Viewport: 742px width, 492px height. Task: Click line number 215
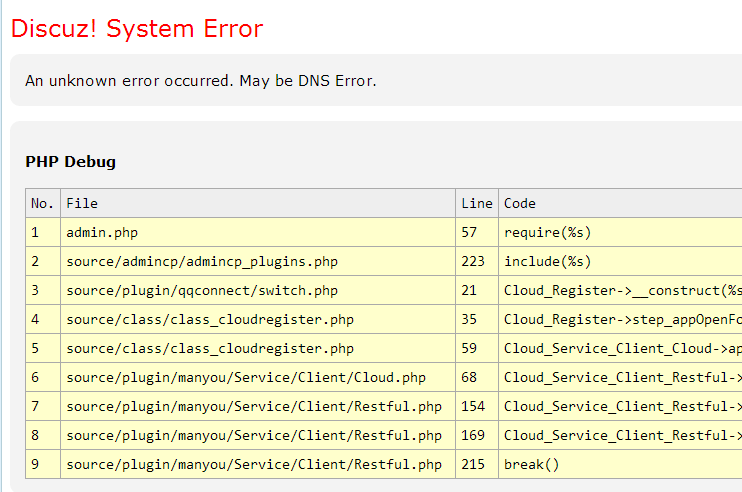click(477, 464)
